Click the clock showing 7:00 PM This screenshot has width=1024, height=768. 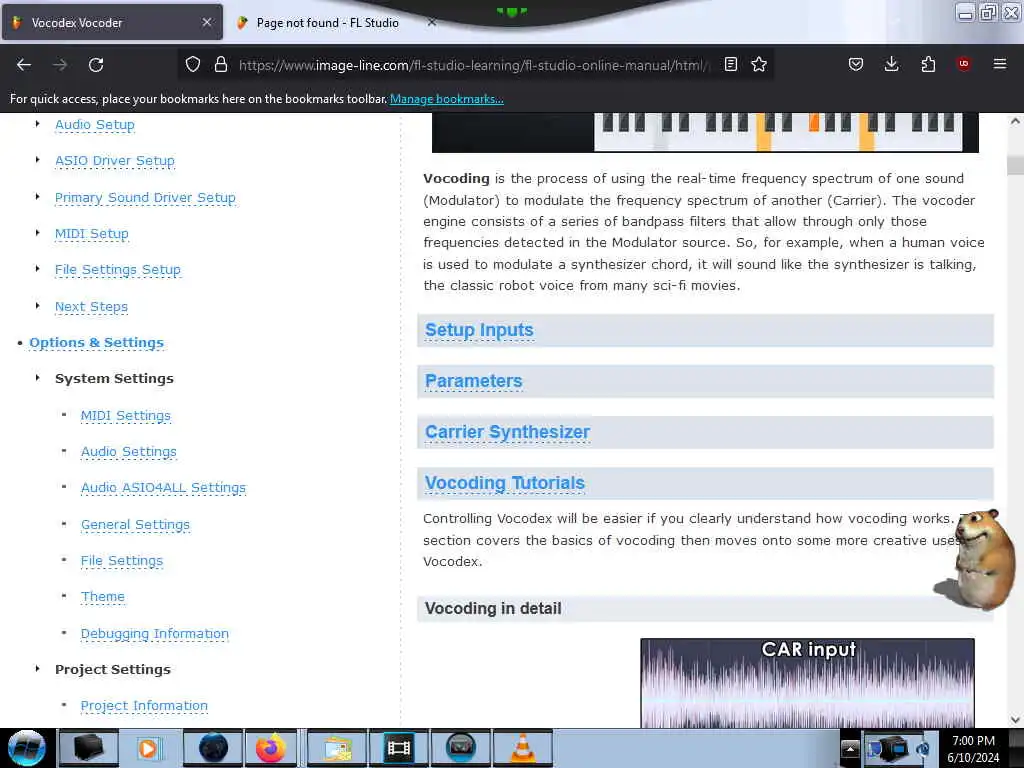click(973, 741)
